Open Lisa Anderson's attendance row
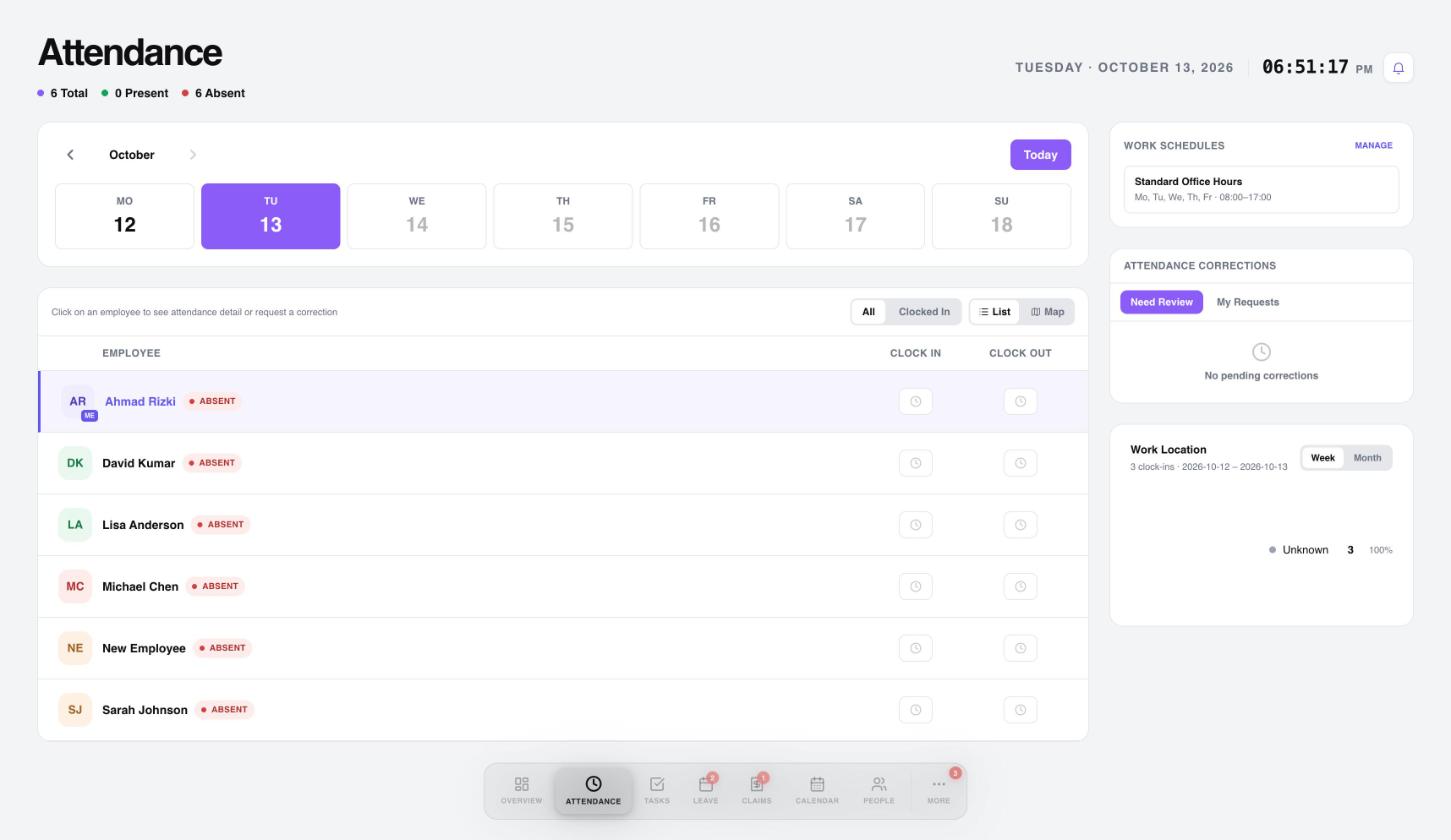 pyautogui.click(x=564, y=525)
